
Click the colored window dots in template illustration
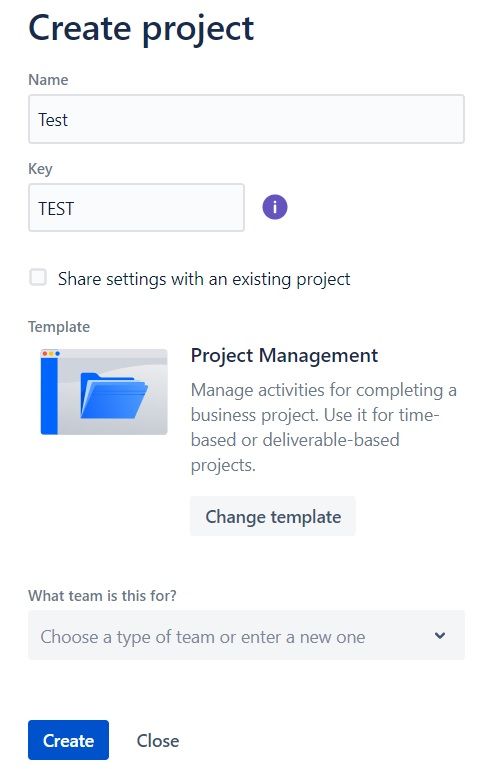(x=51, y=354)
